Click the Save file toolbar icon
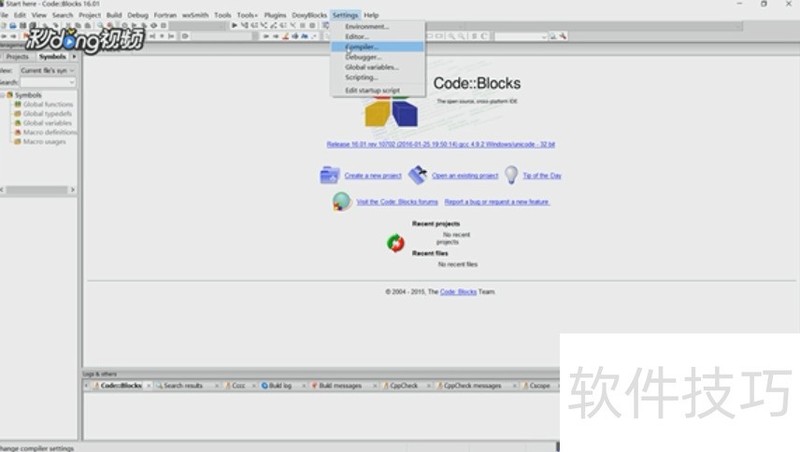 (22, 25)
